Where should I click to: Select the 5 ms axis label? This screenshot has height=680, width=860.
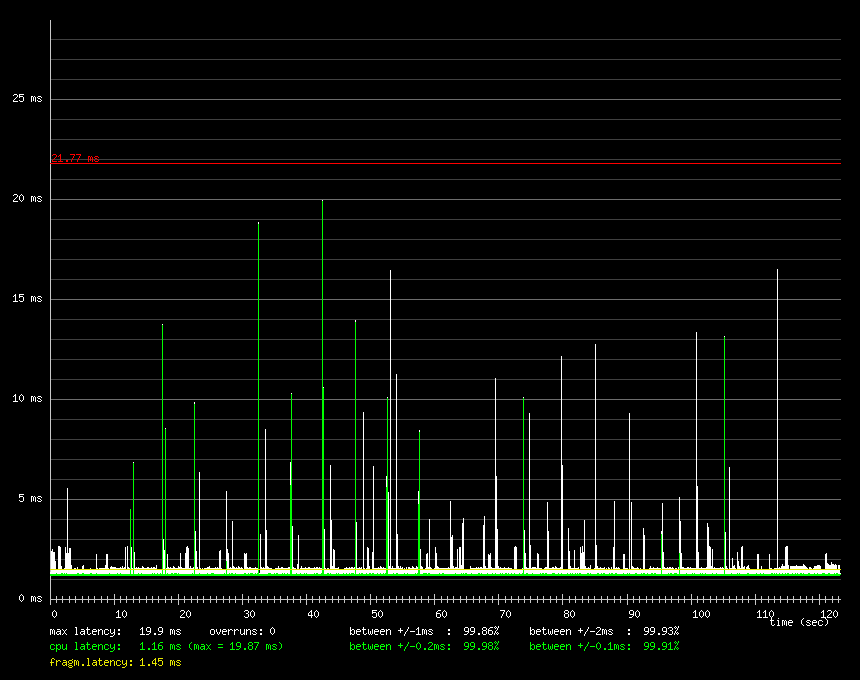tap(30, 498)
